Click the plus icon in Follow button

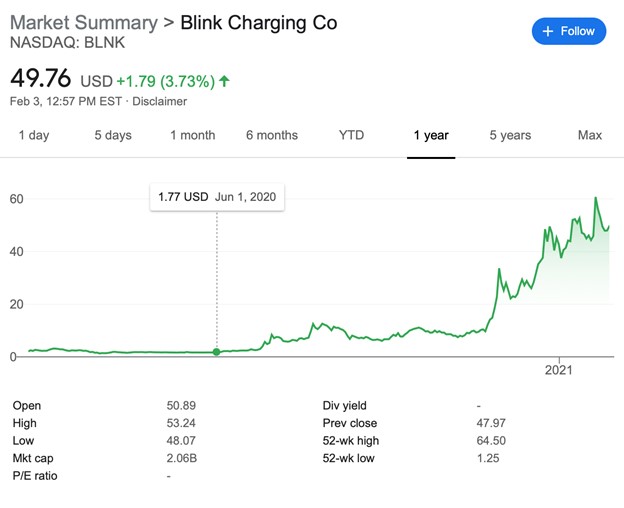(547, 31)
